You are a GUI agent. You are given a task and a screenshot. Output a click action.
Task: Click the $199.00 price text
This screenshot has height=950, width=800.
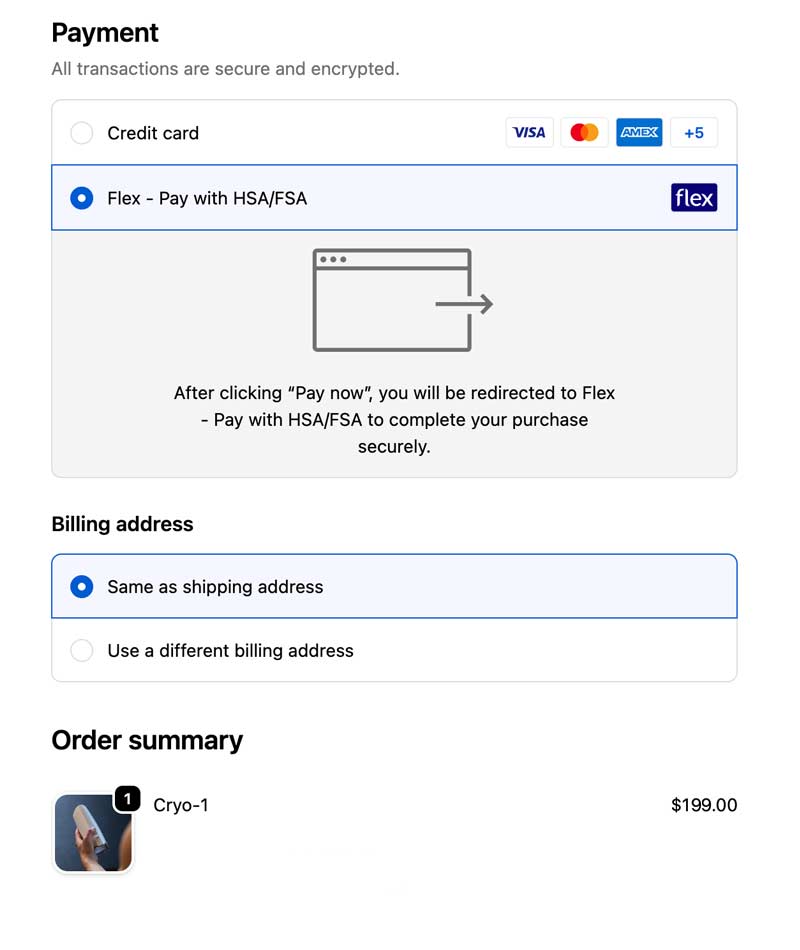pos(704,805)
